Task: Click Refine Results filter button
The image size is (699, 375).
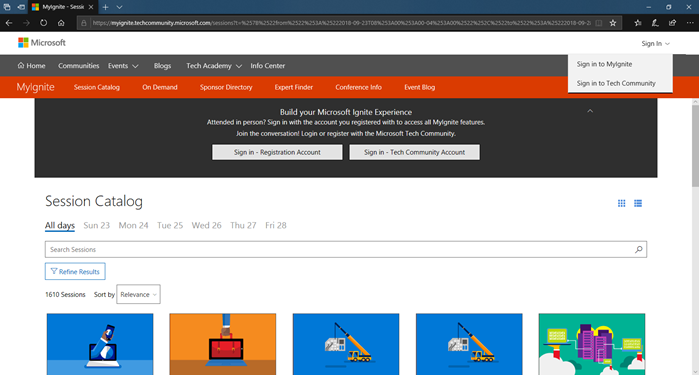Action: point(75,272)
